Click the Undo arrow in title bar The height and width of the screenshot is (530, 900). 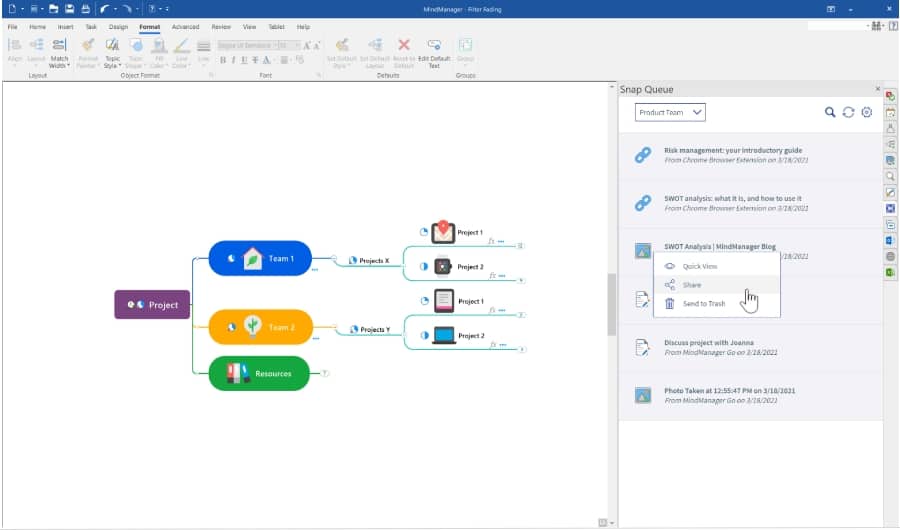105,9
